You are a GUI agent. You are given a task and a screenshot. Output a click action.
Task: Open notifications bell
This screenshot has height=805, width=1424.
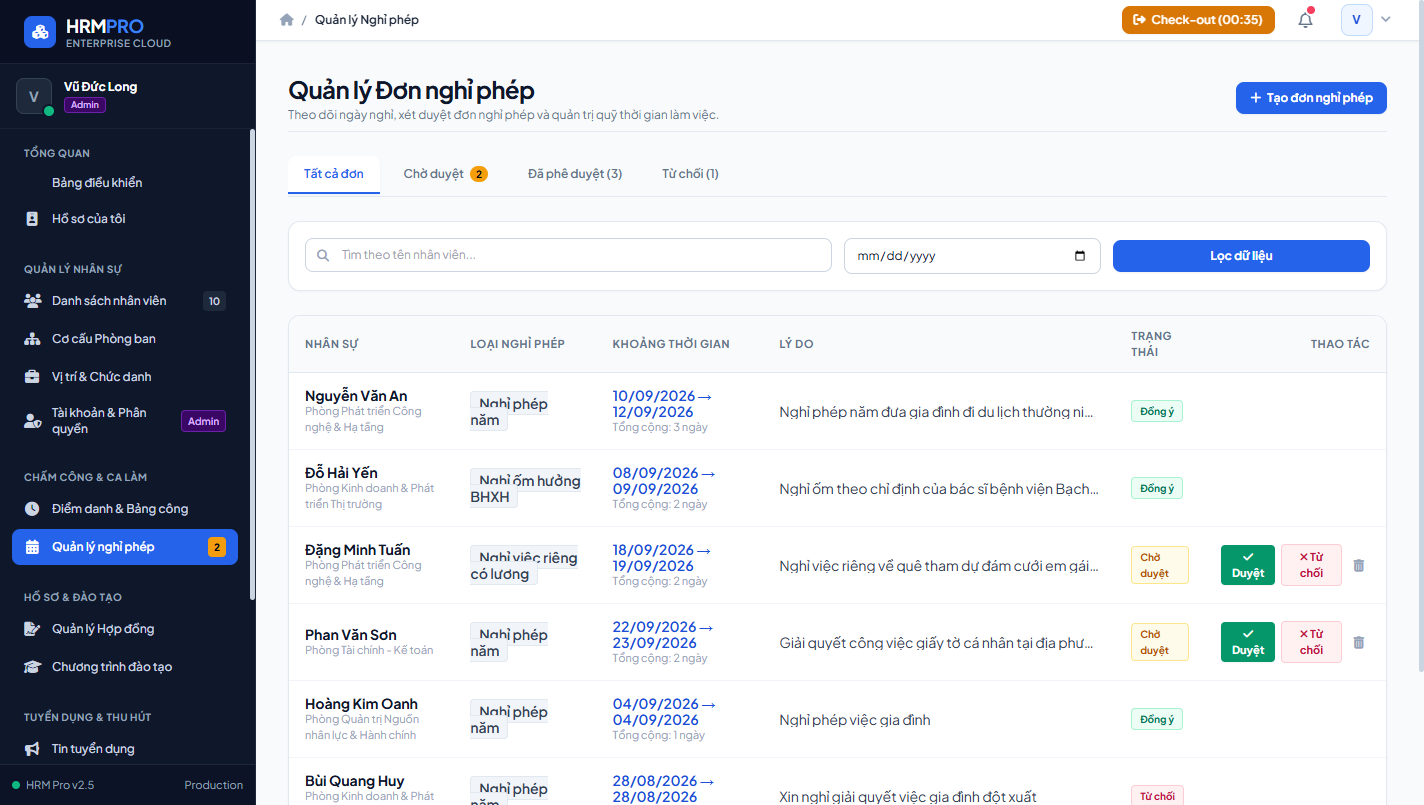pos(1305,20)
